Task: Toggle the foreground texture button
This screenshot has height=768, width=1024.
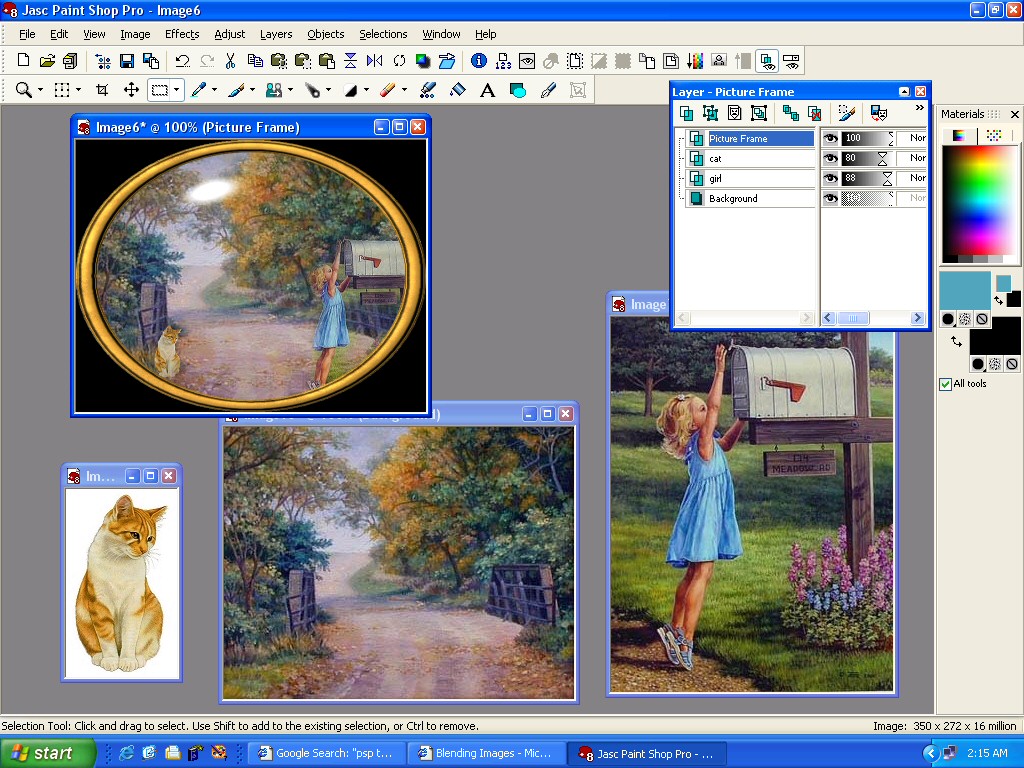Action: [965, 319]
